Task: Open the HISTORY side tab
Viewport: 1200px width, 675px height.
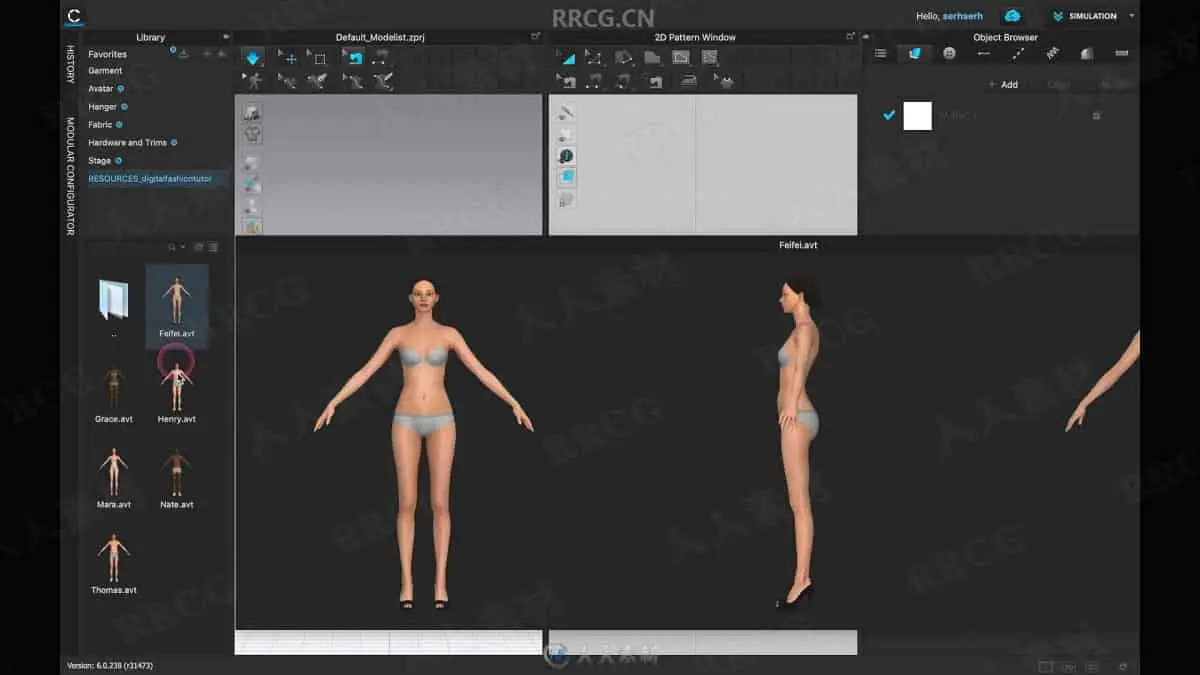Action: [x=70, y=64]
